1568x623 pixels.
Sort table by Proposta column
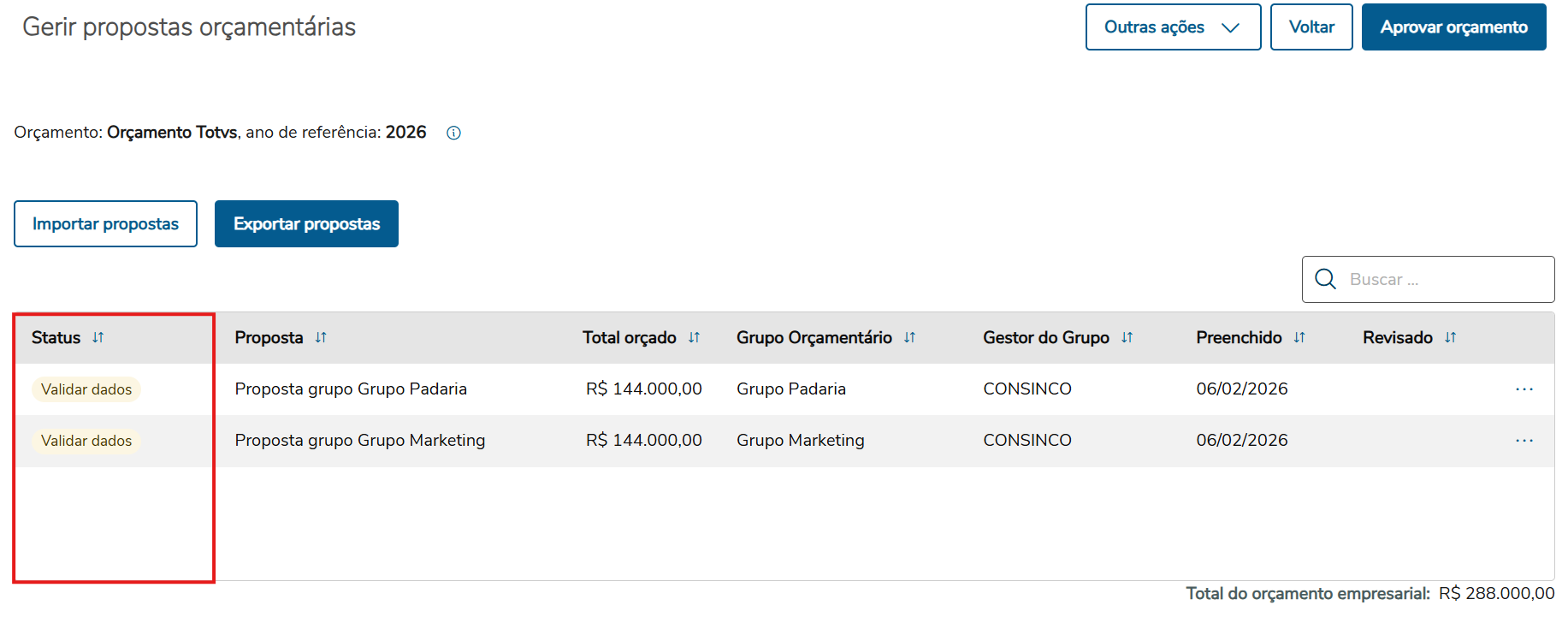pos(321,338)
